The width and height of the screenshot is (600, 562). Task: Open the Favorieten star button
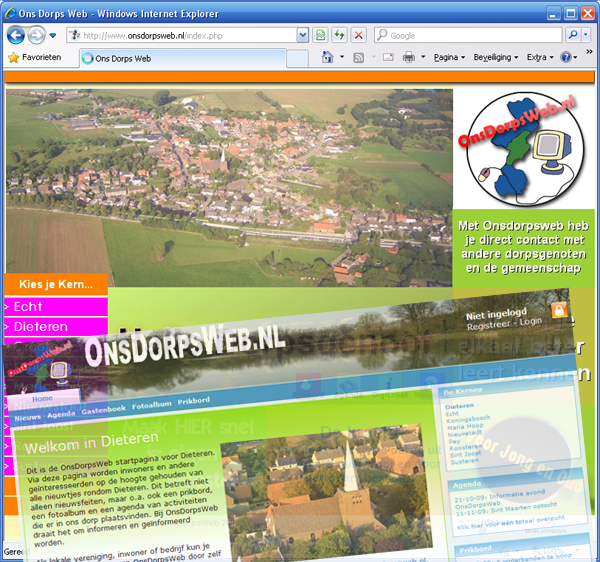pyautogui.click(x=35, y=57)
